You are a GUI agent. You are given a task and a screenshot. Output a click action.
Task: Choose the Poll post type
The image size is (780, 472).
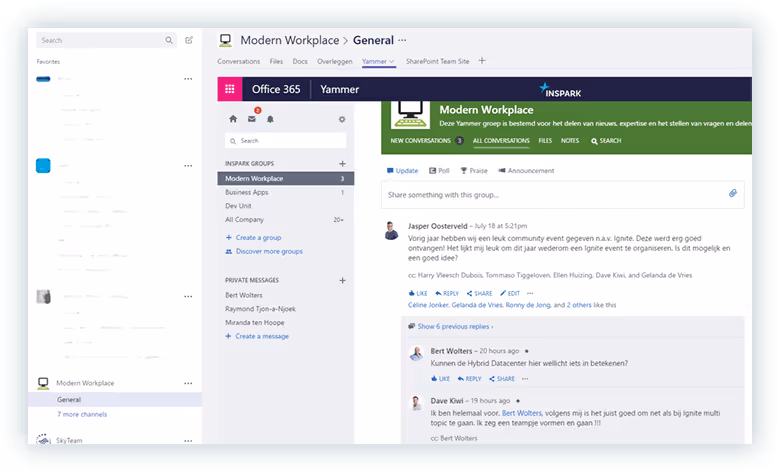point(439,171)
